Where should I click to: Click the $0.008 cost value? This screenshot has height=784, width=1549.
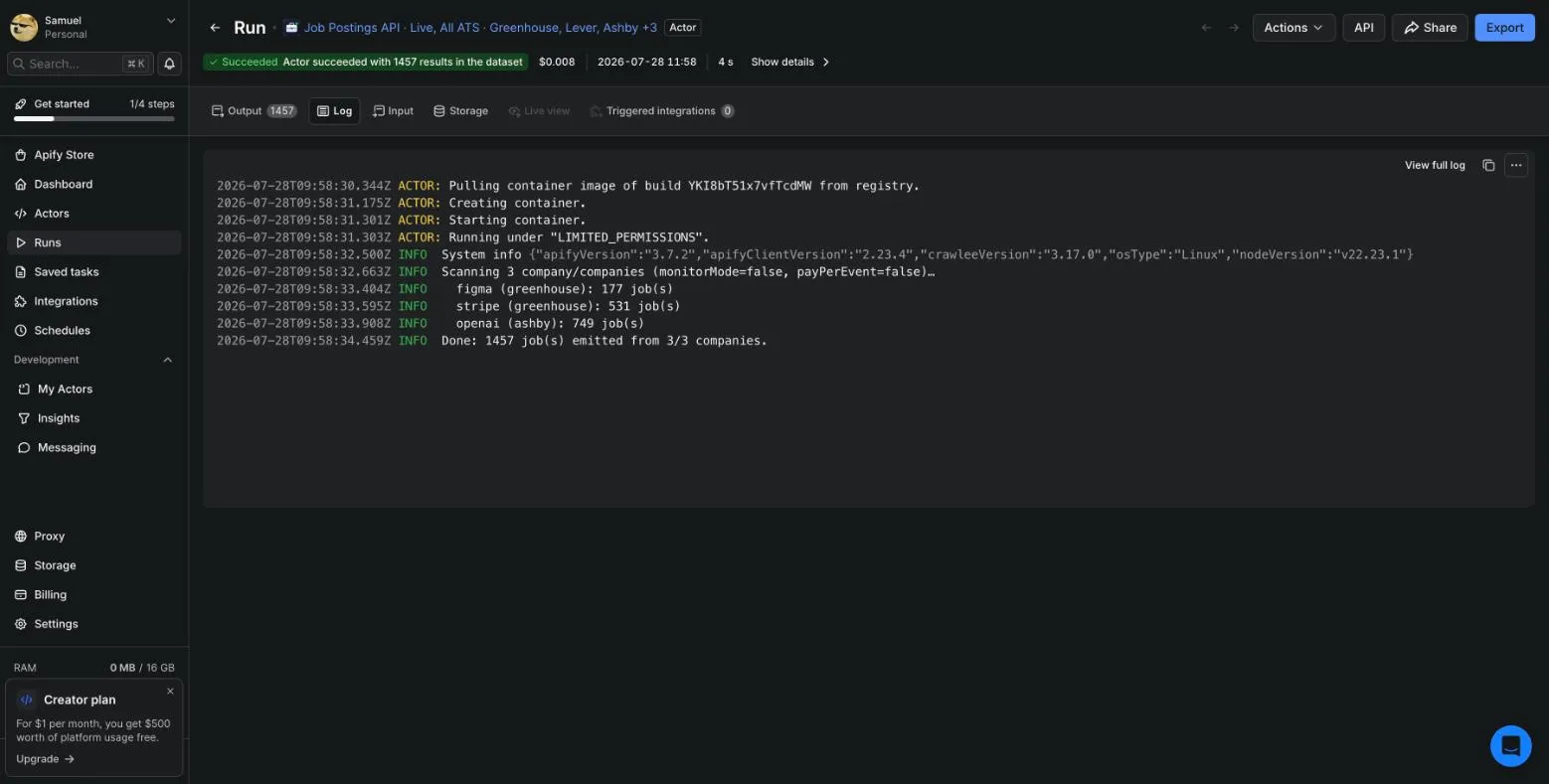tap(557, 62)
